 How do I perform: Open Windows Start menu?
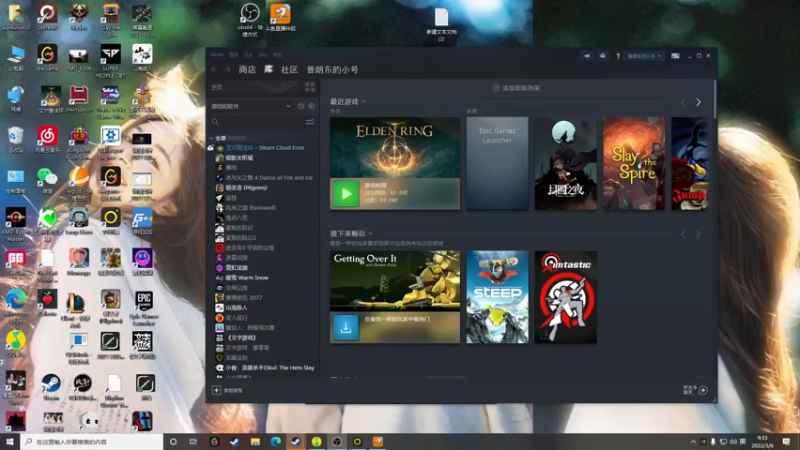pyautogui.click(x=10, y=442)
